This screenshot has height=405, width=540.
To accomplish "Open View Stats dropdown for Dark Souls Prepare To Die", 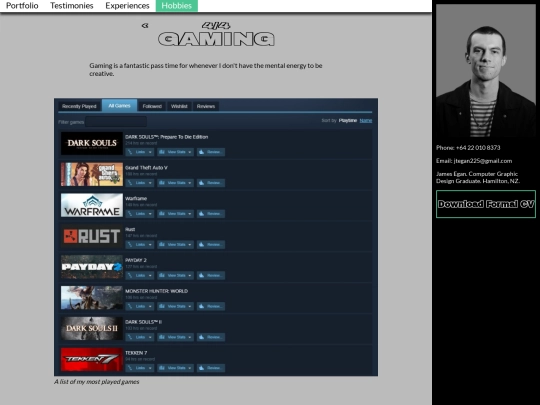I will [175, 152].
